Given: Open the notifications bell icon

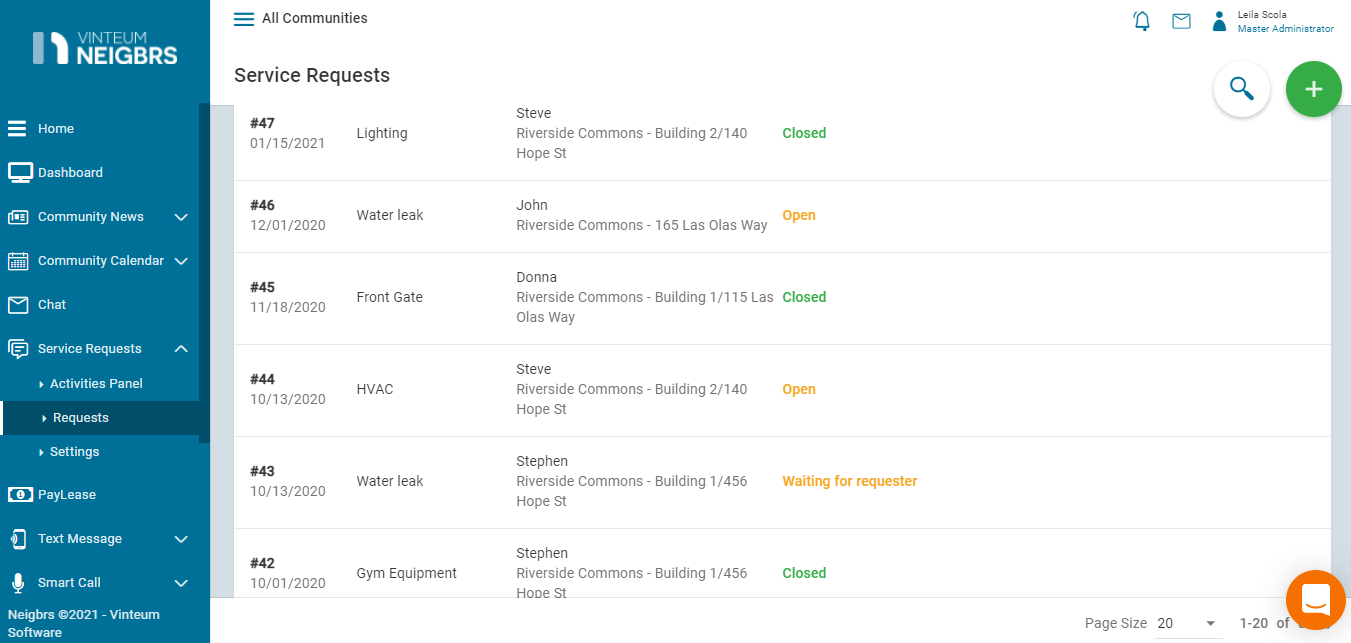Looking at the screenshot, I should pos(1142,21).
